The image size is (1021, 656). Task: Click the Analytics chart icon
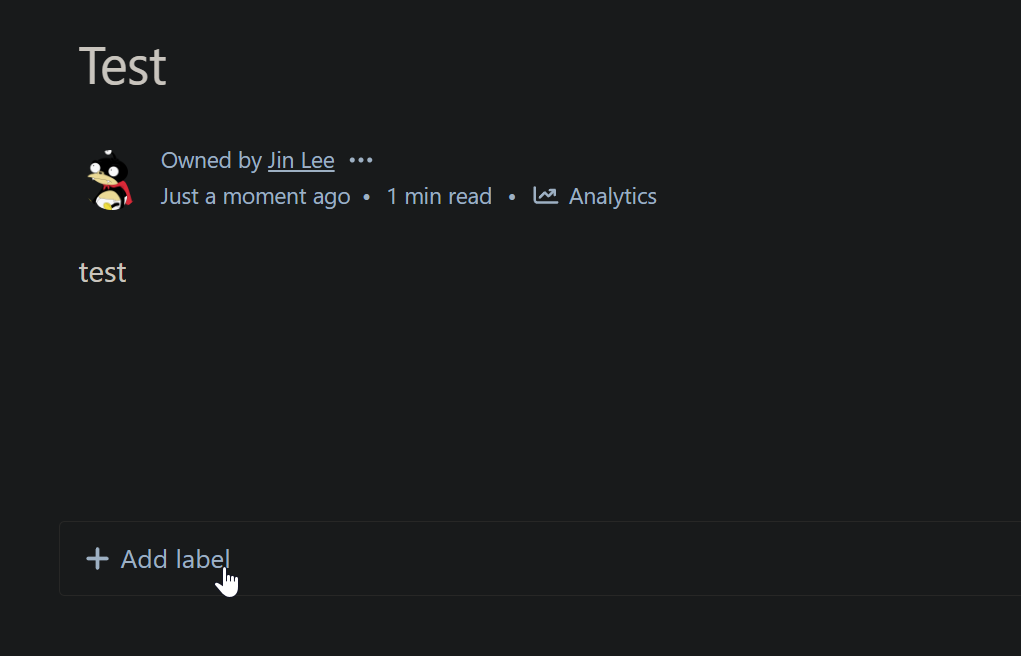pos(546,195)
